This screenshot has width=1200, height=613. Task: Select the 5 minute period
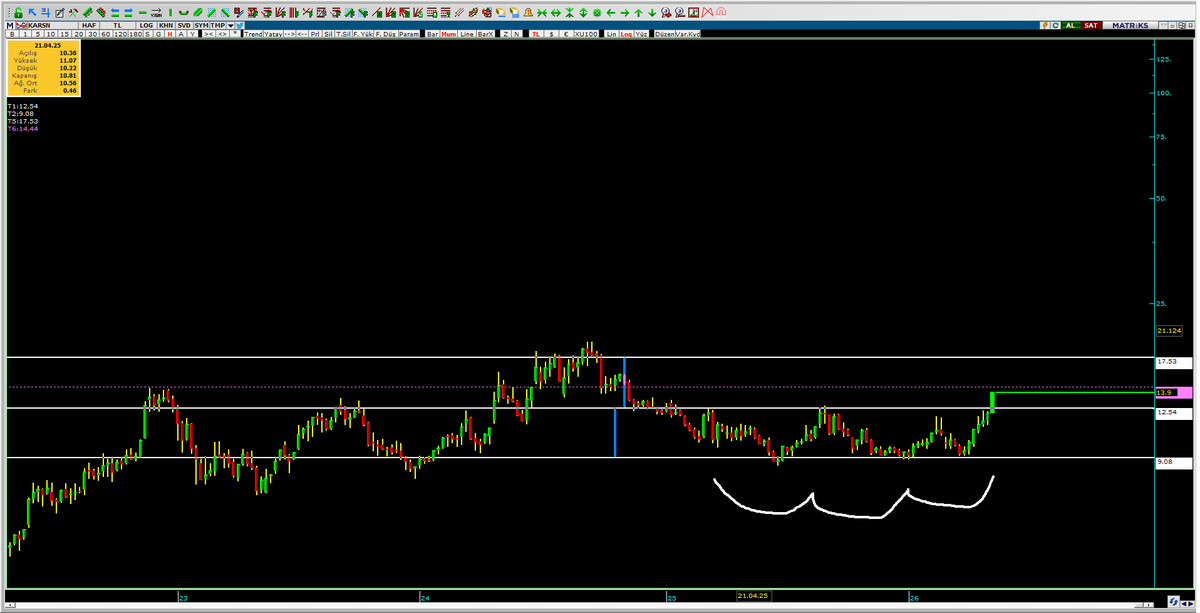[x=37, y=34]
